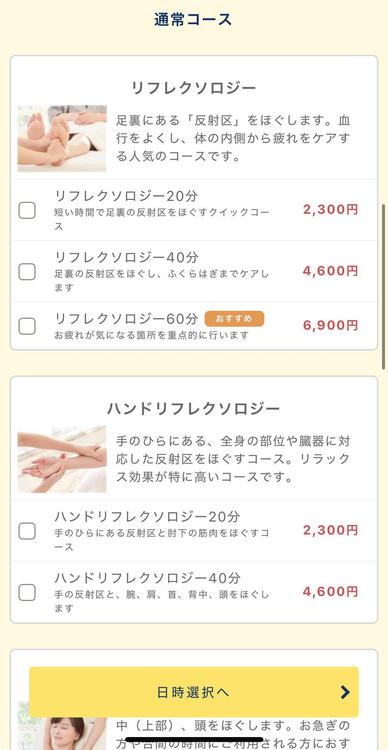Screen dimensions: 388x750
Task: Open the foot reflexology photo thumbnail
Action: 62,138
